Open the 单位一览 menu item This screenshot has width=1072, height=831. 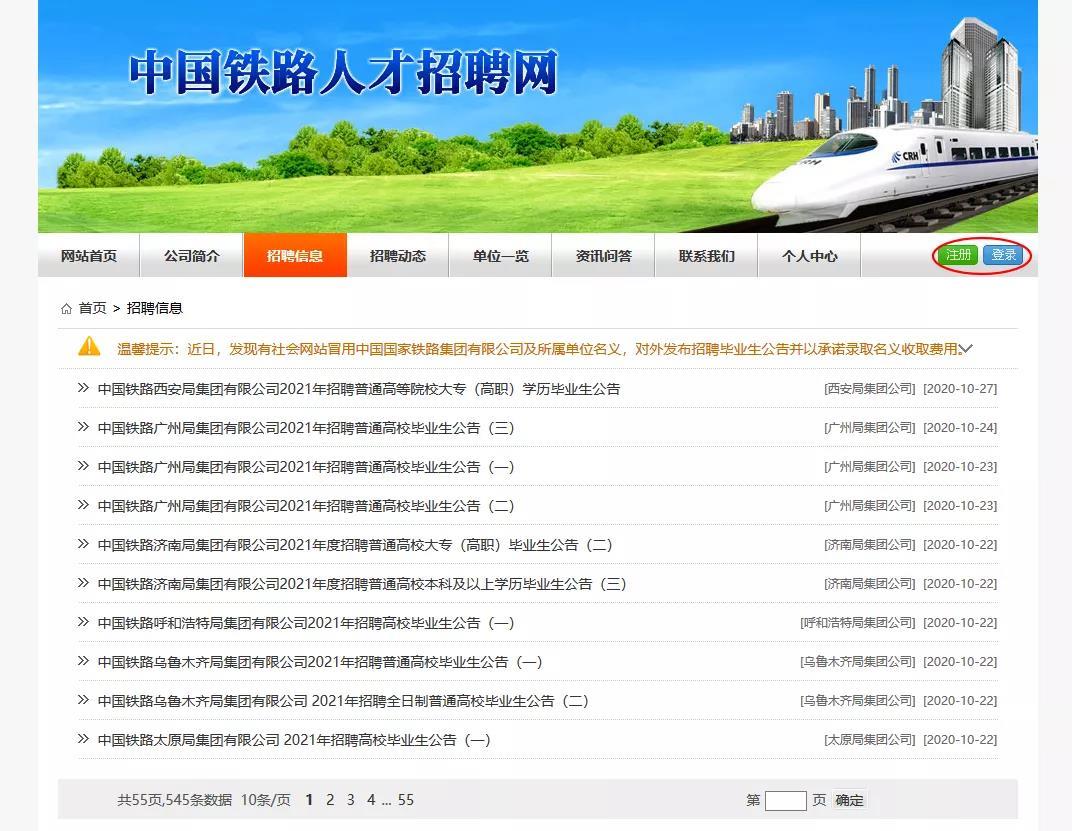pos(500,256)
